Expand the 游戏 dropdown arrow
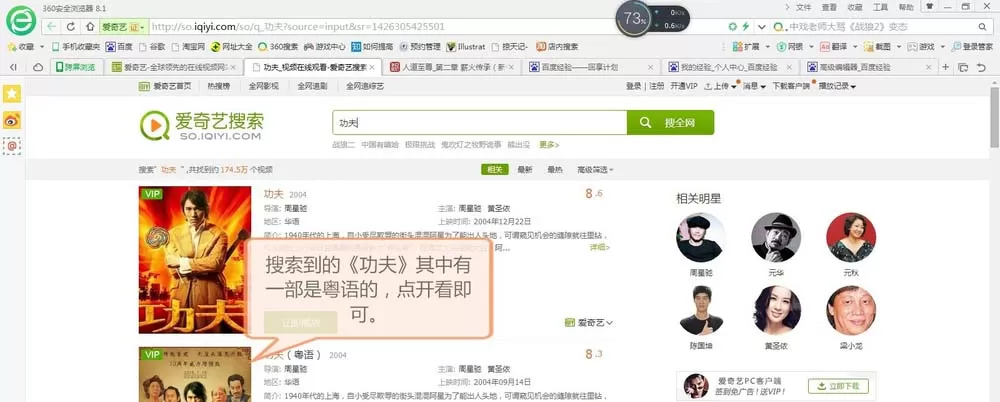Screen dimensions: 1000x402 pyautogui.click(x=942, y=47)
